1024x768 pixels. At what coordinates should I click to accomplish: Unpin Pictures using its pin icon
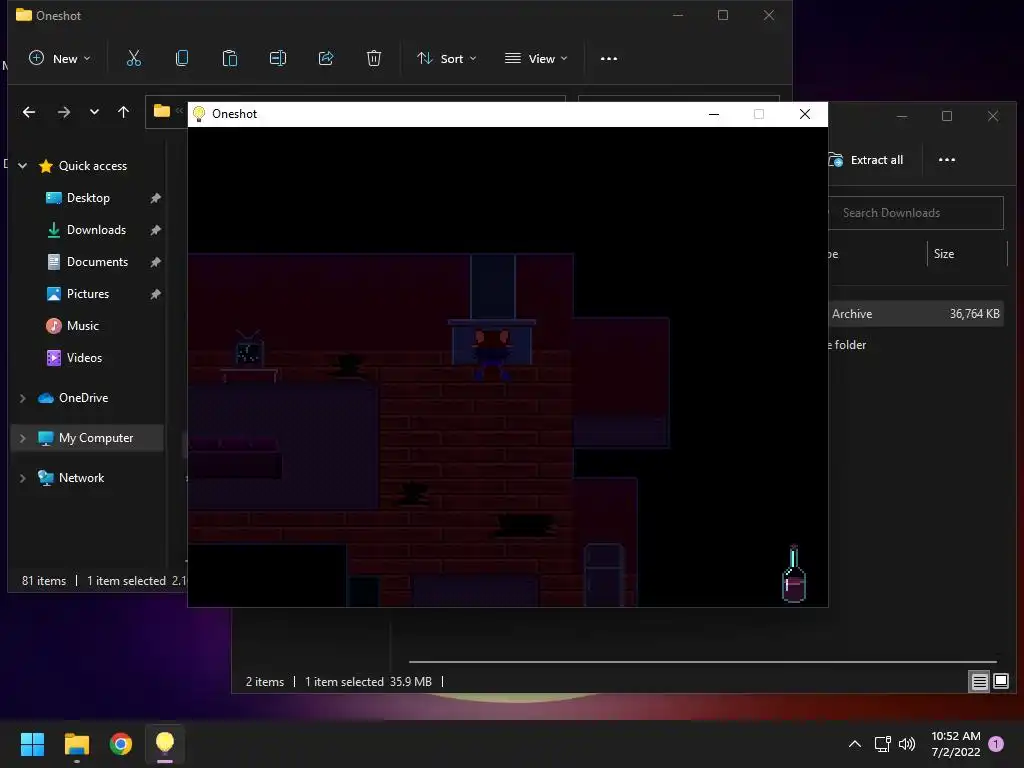point(155,294)
